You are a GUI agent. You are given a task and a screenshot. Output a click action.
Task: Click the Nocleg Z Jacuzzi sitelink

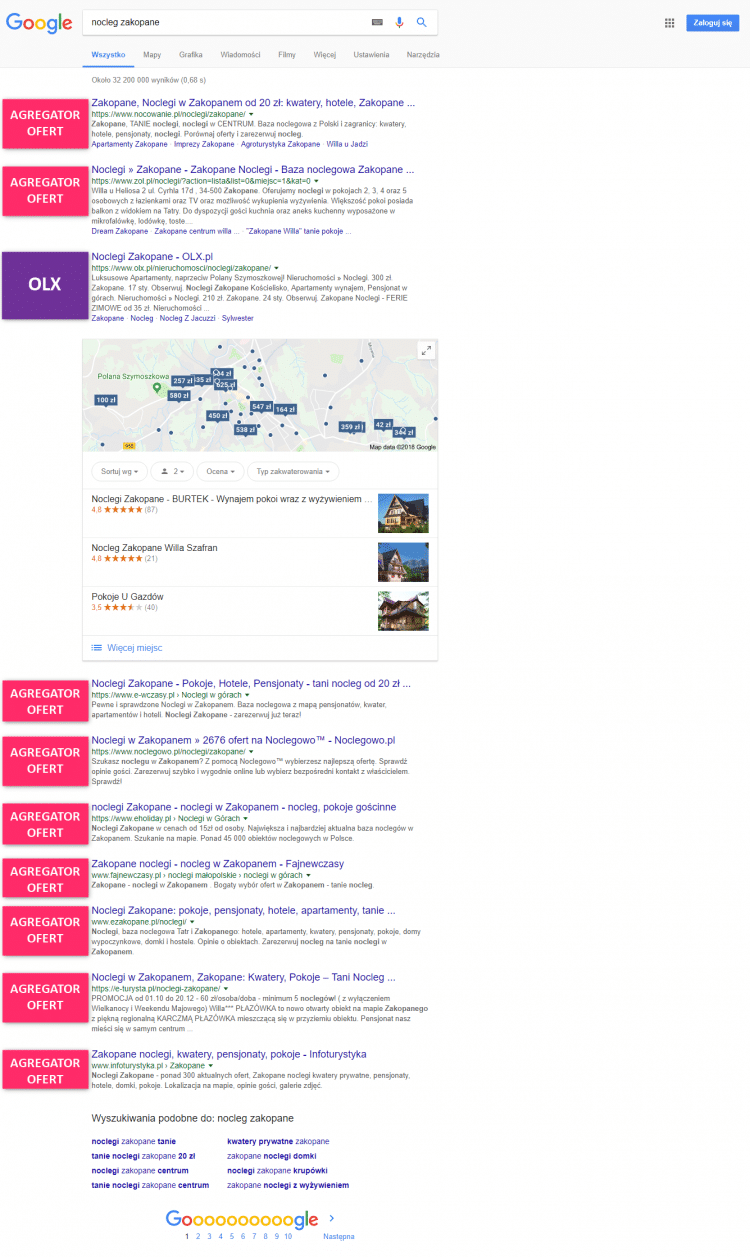pyautogui.click(x=187, y=318)
